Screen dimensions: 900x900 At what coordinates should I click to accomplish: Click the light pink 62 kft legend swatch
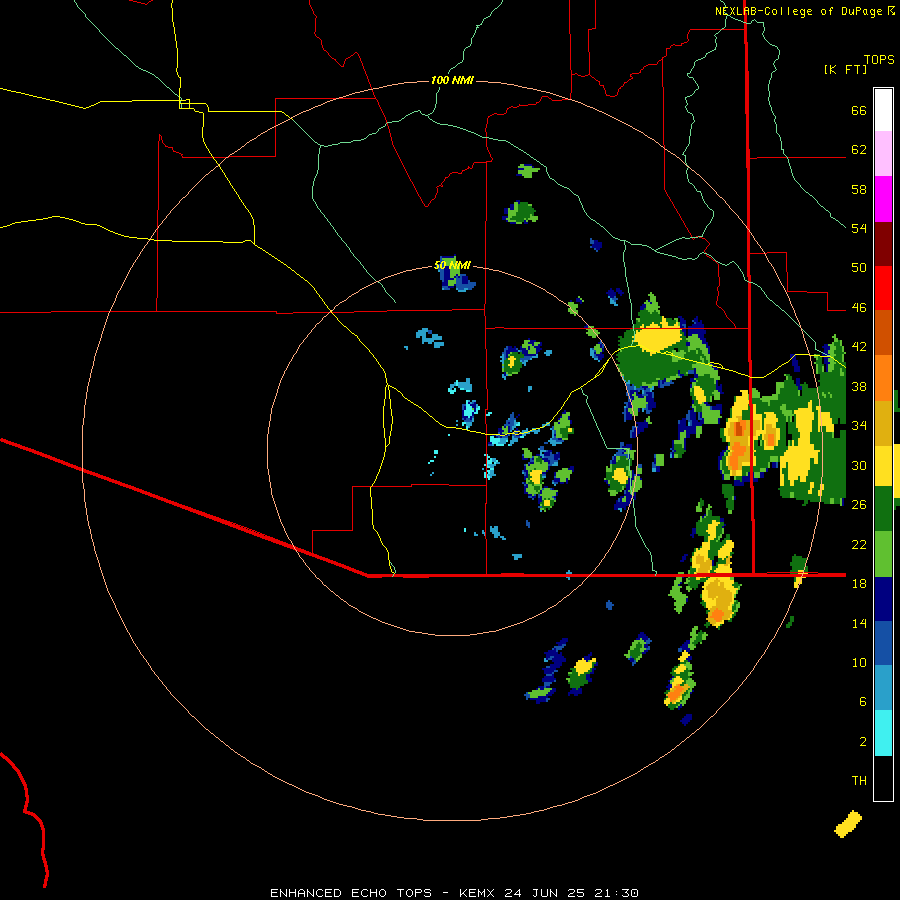click(x=883, y=154)
